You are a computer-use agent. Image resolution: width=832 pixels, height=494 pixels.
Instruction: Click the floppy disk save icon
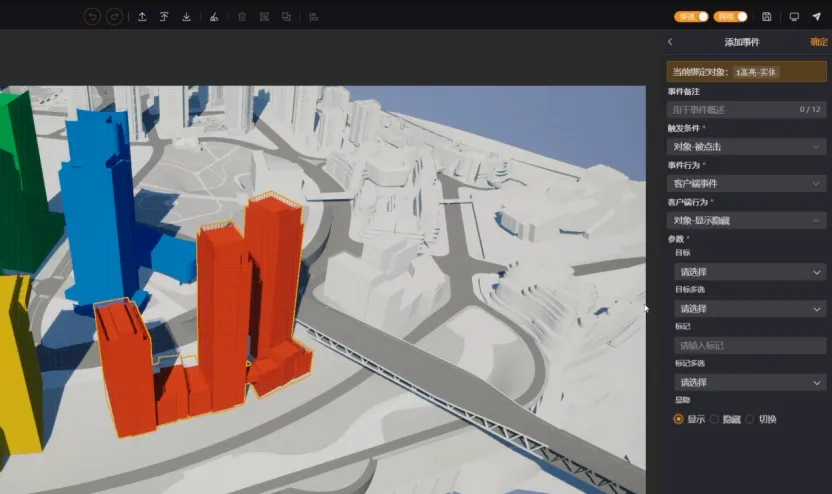tap(766, 16)
